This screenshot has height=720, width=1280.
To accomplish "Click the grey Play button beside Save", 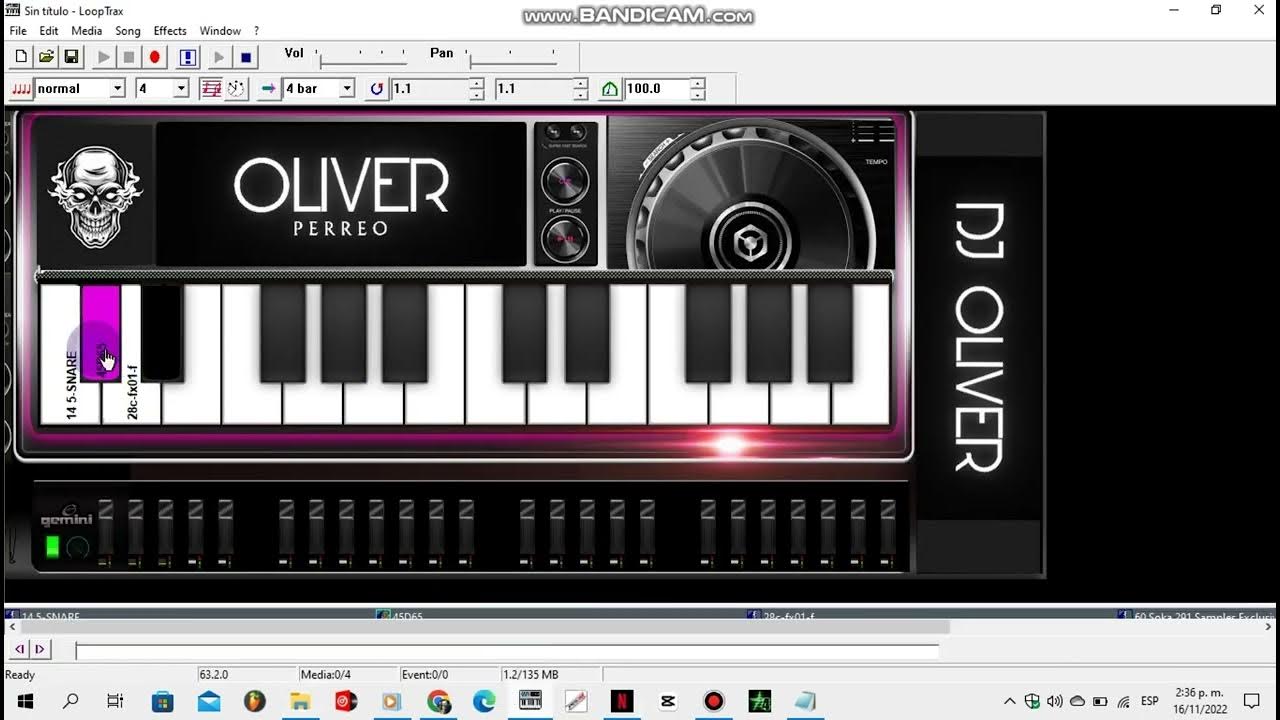I will [x=103, y=57].
